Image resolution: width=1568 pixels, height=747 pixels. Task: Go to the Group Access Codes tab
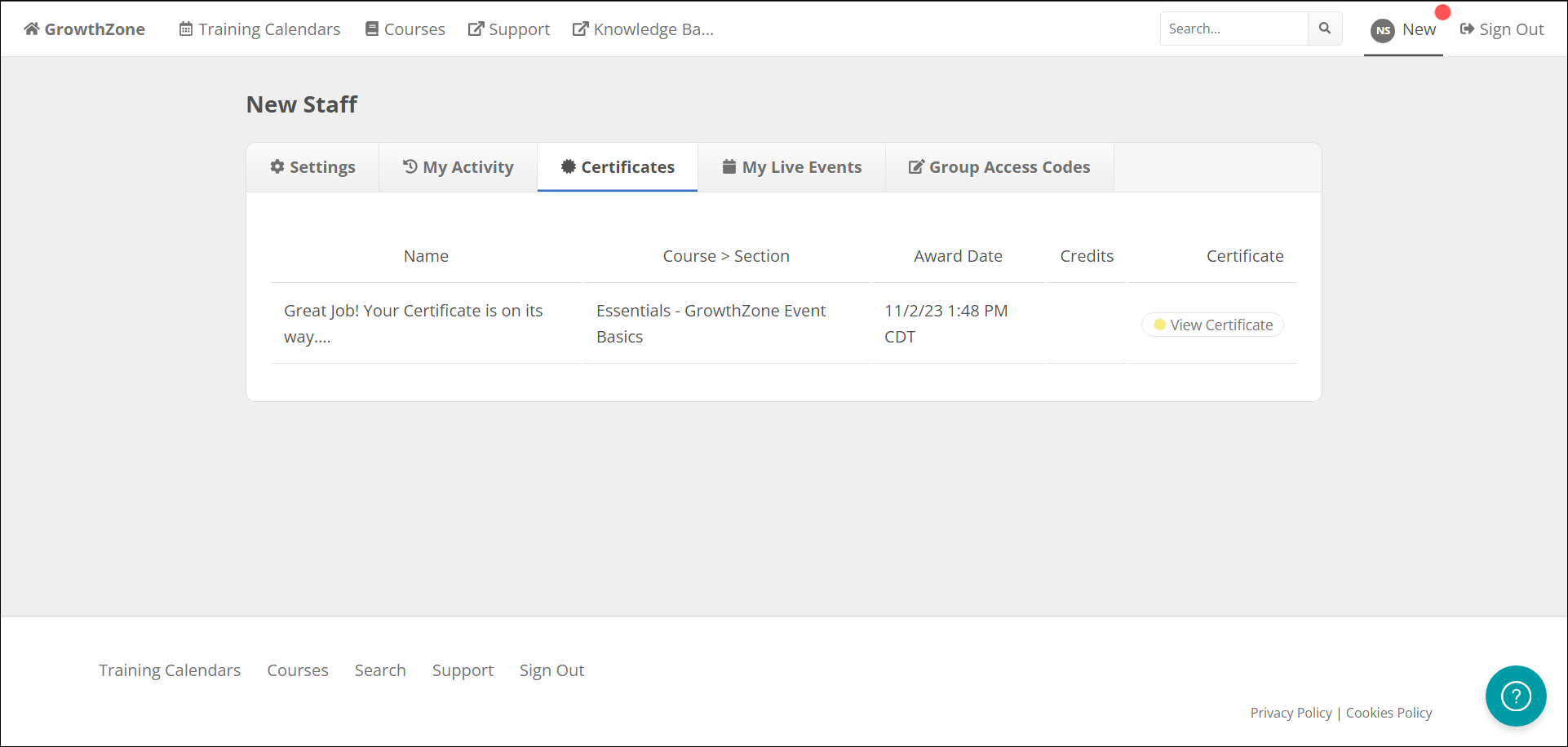pos(999,167)
